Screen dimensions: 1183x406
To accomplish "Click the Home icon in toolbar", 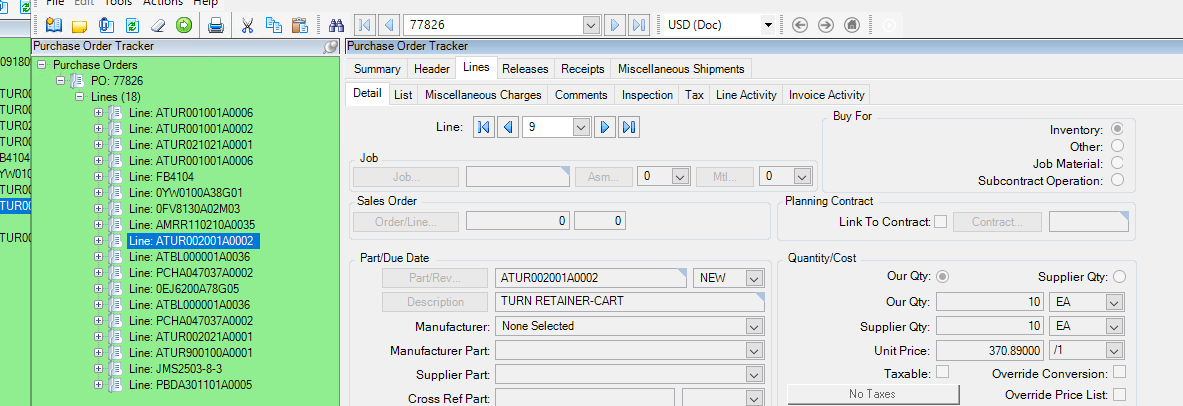I will [x=852, y=25].
